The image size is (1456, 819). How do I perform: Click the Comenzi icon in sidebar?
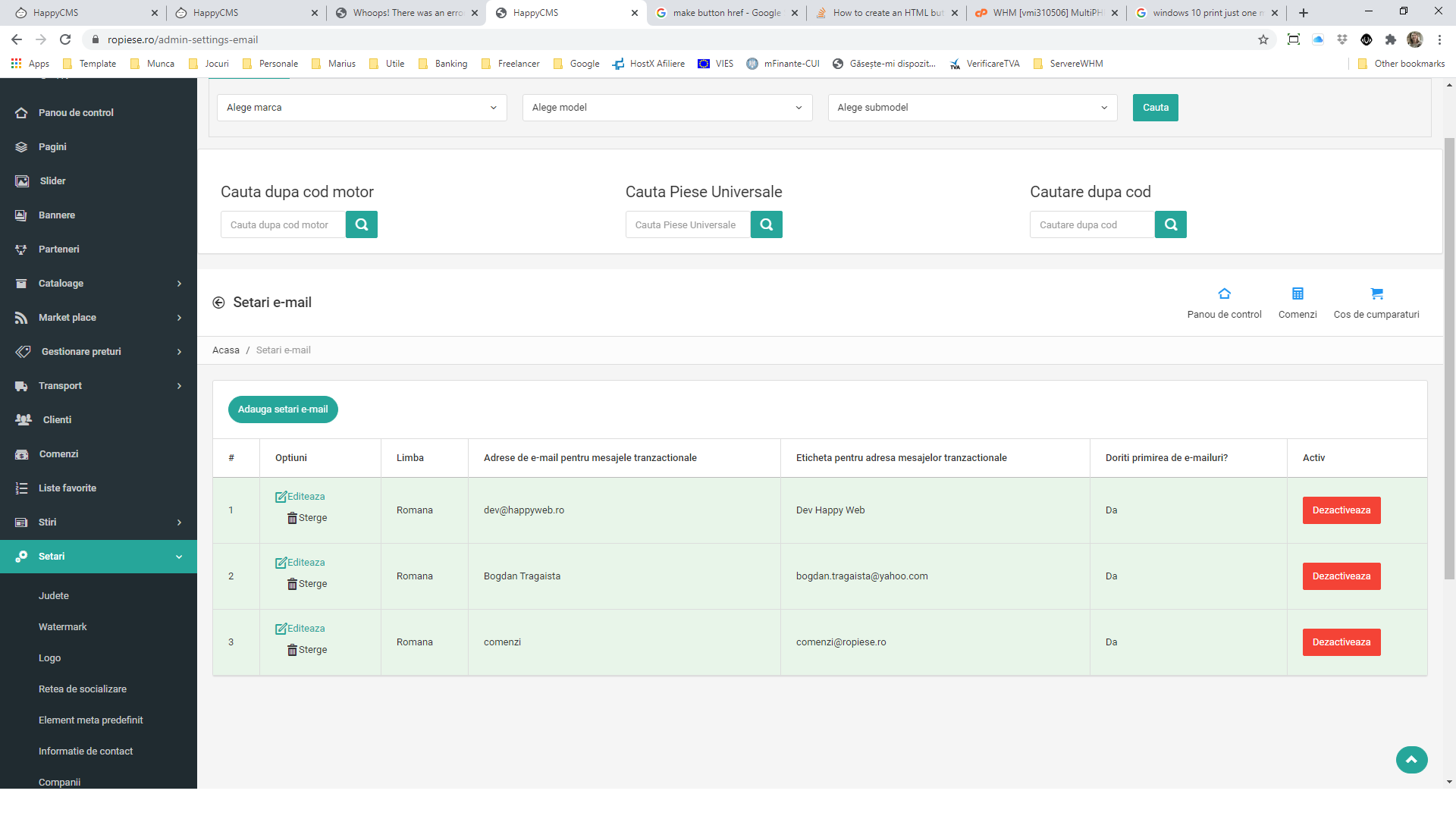coord(22,454)
